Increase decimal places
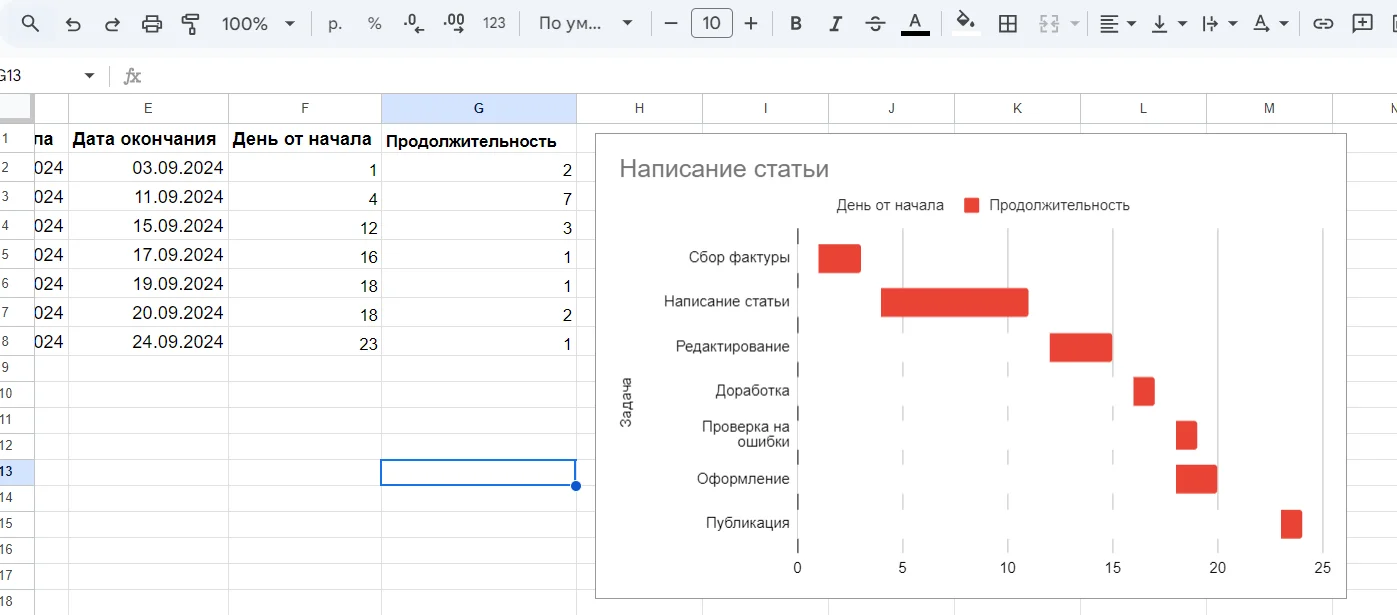The width and height of the screenshot is (1397, 615). pyautogui.click(x=454, y=24)
